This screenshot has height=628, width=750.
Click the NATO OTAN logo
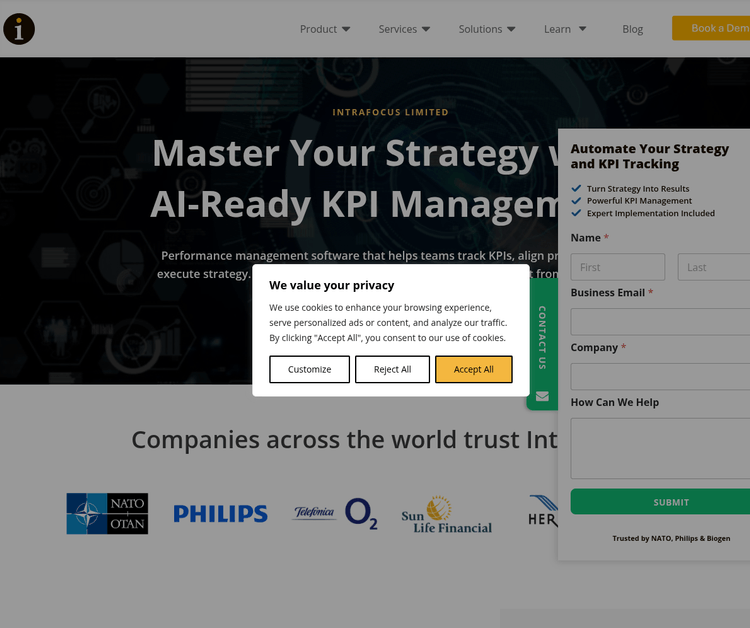click(x=107, y=514)
